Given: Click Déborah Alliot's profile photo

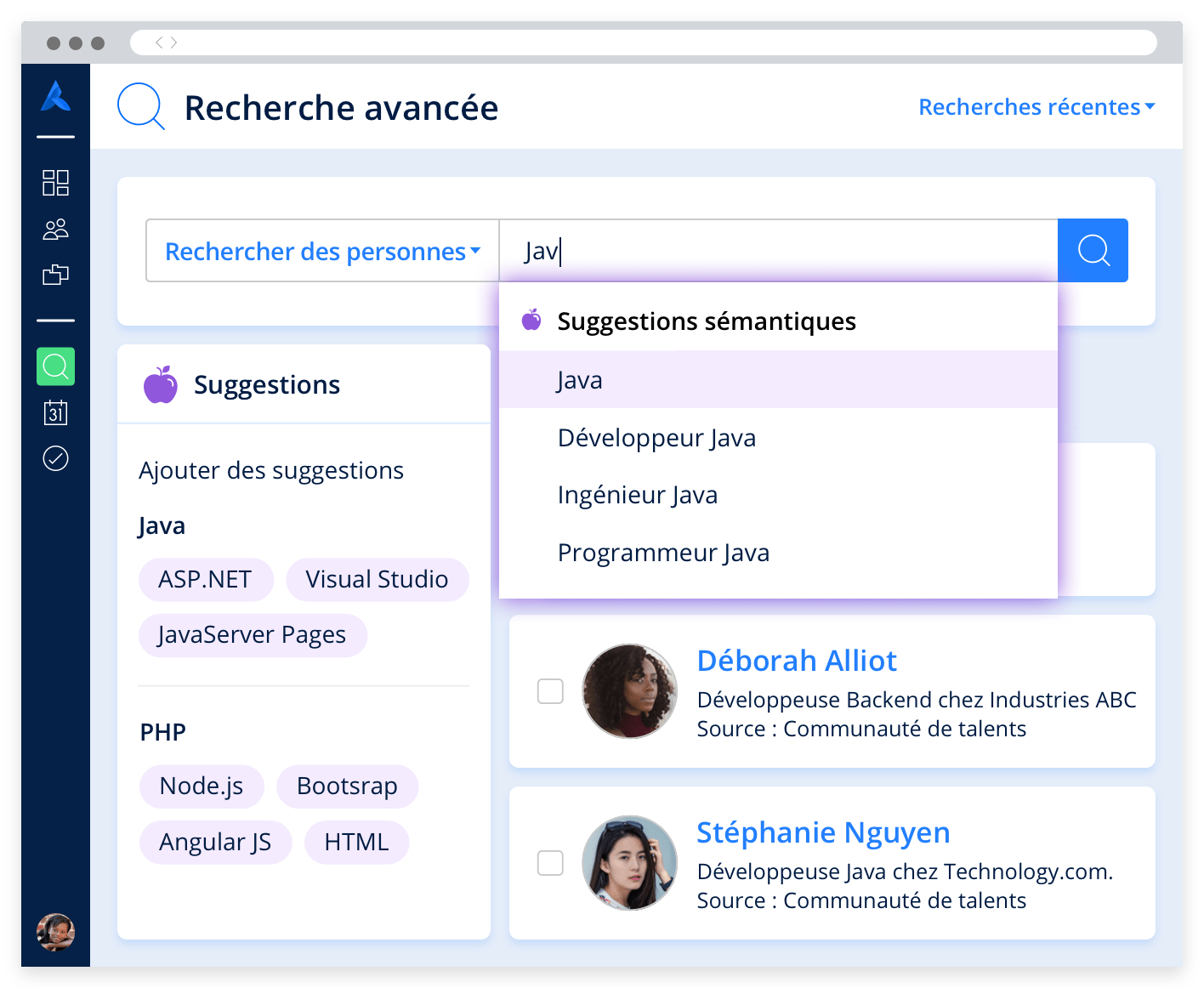Looking at the screenshot, I should [629, 691].
